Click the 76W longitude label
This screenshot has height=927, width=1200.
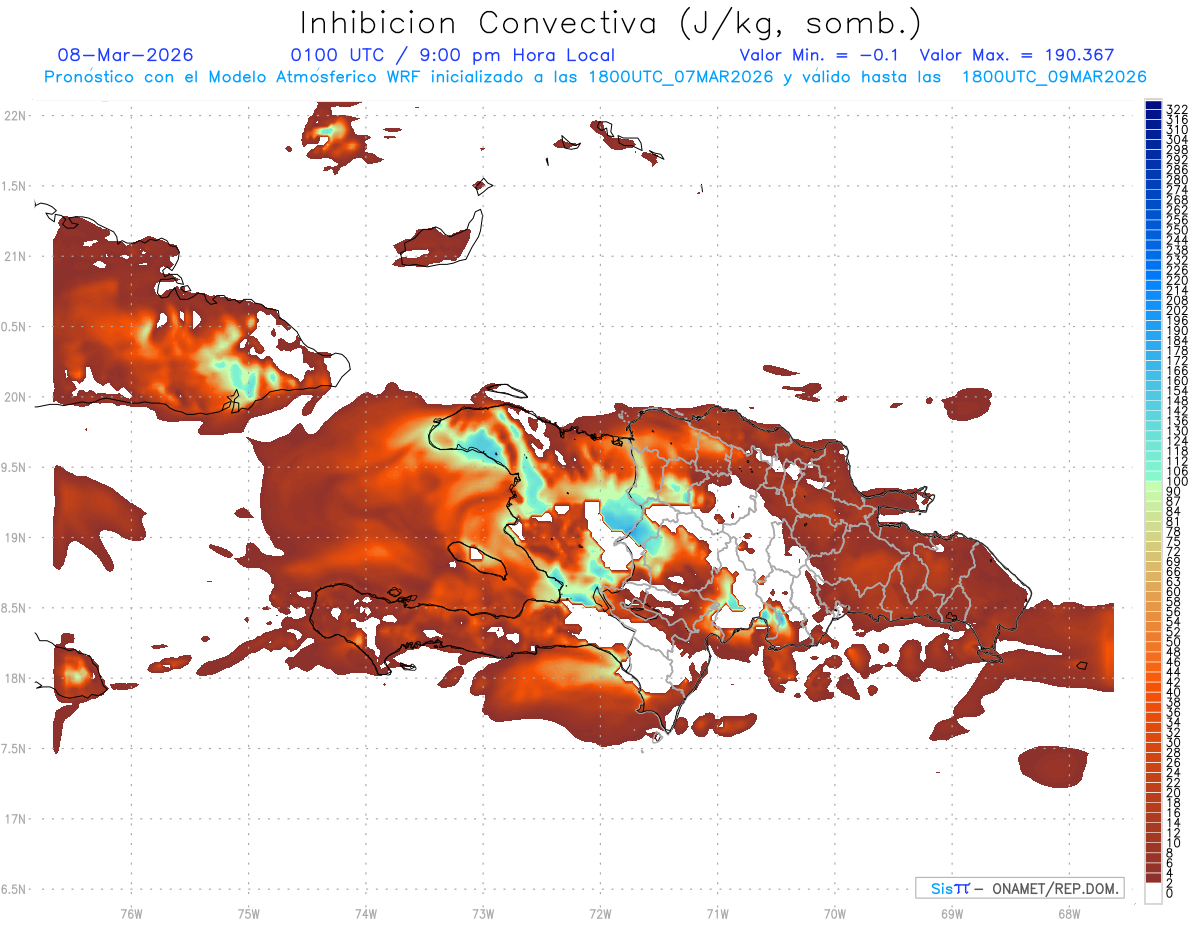click(131, 913)
